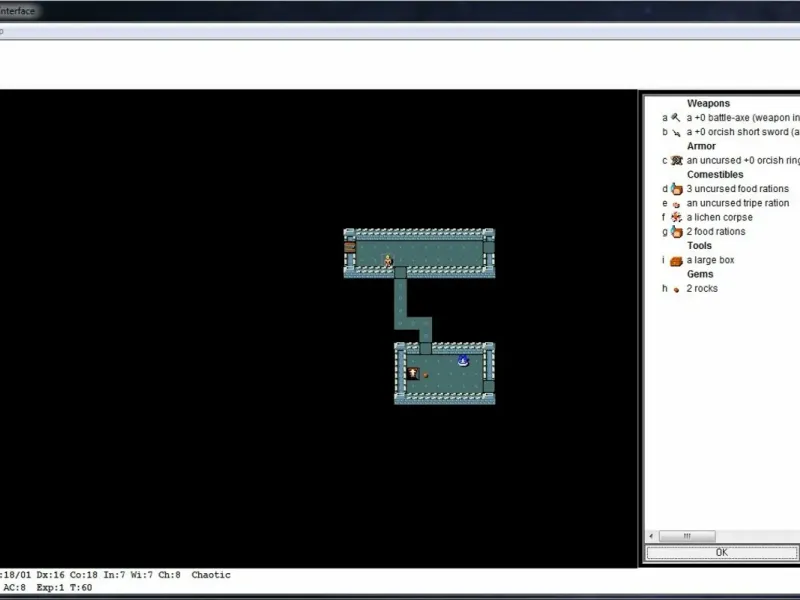Click 'Chaotic' alignment in status bar
The height and width of the screenshot is (600, 800).
tap(211, 575)
